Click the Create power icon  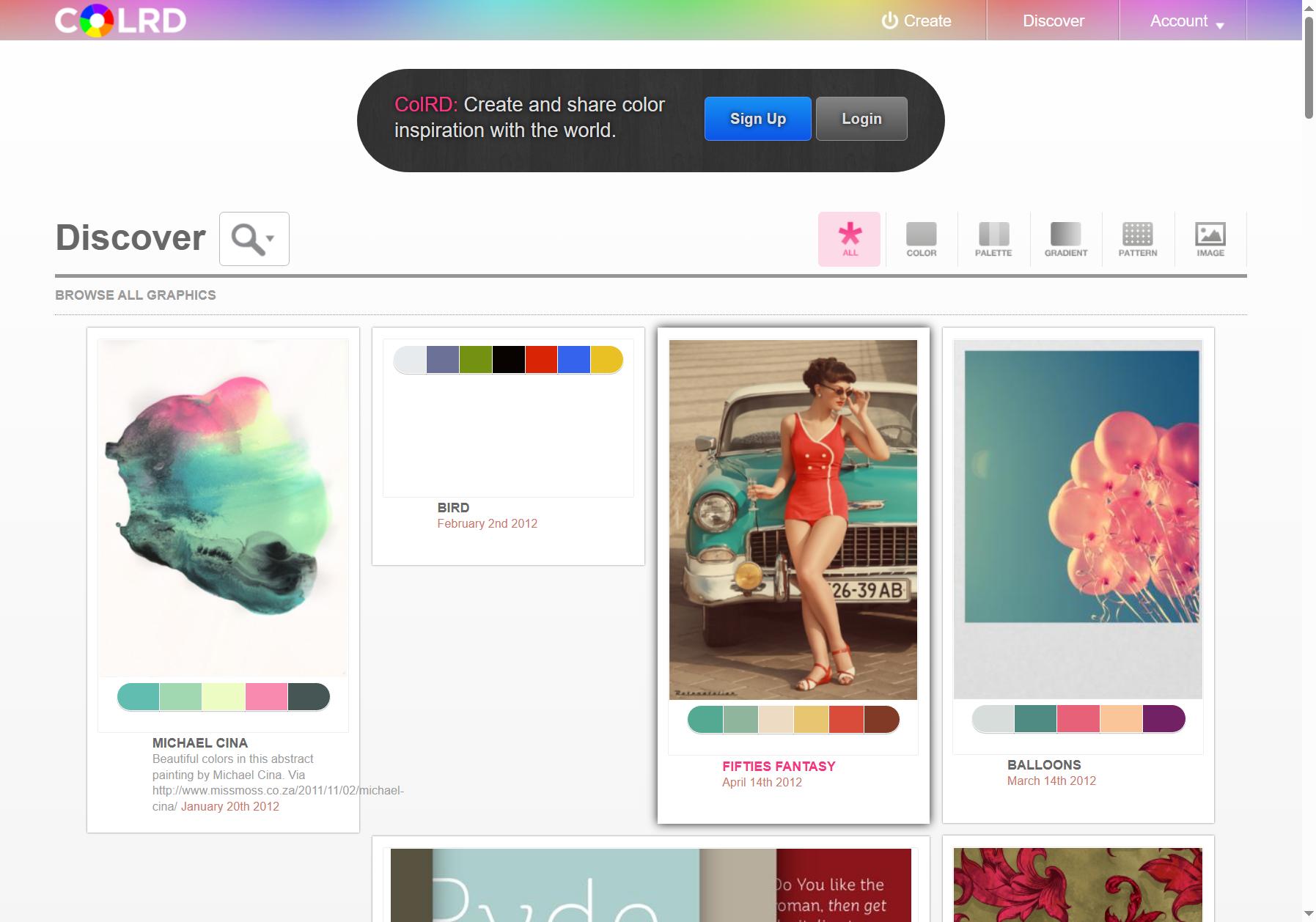tap(889, 21)
